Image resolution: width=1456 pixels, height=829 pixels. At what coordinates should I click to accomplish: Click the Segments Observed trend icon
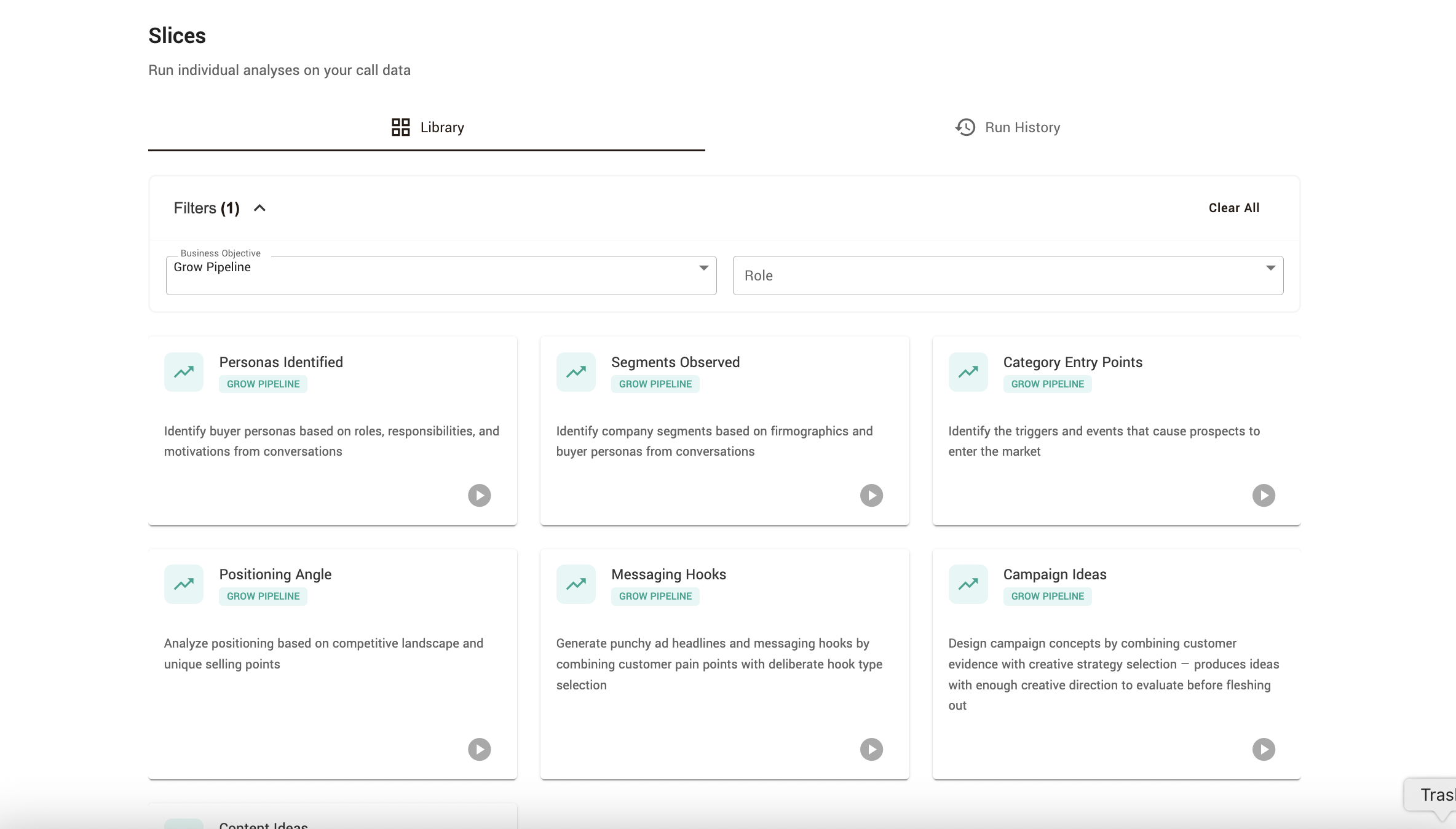(576, 372)
